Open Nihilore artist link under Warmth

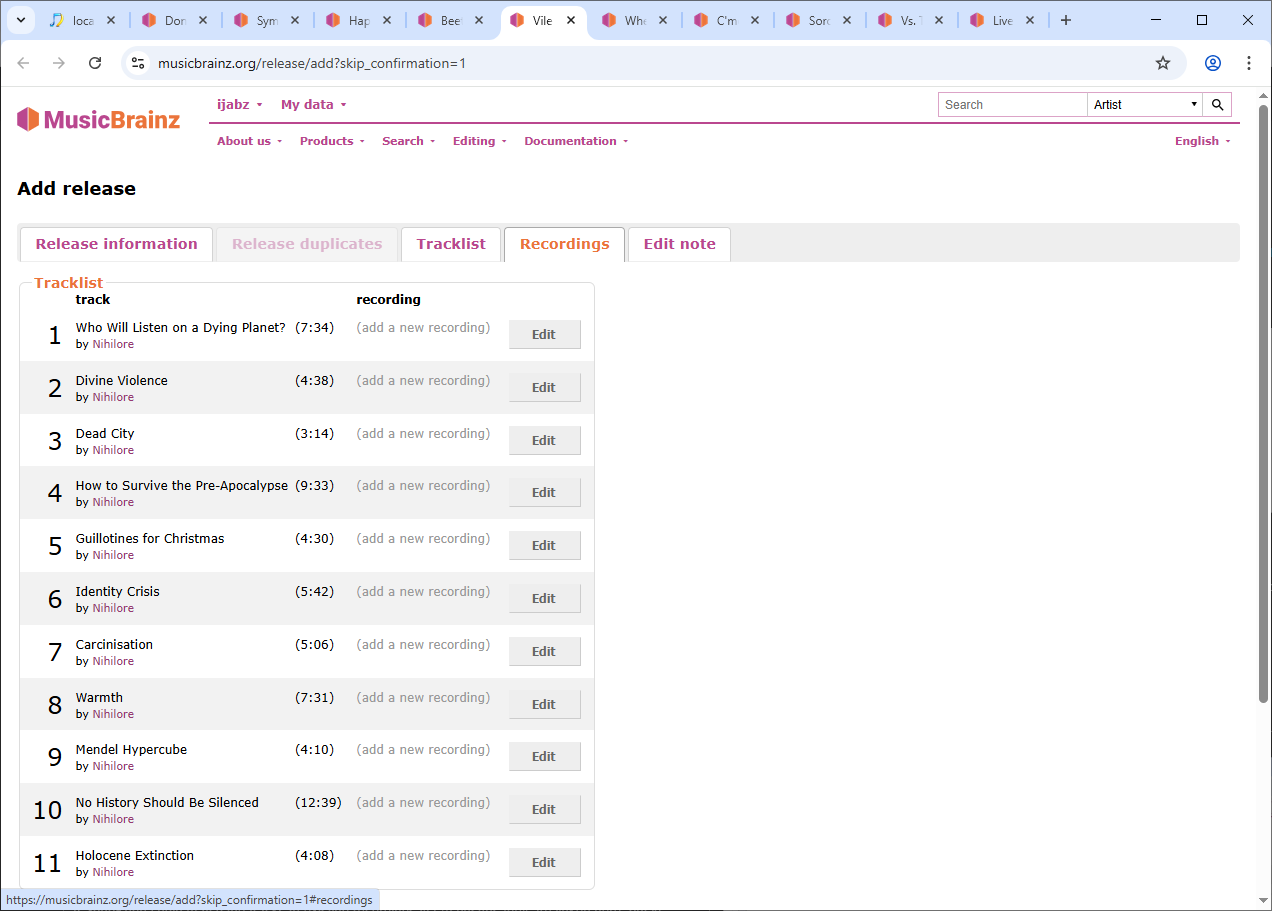113,714
